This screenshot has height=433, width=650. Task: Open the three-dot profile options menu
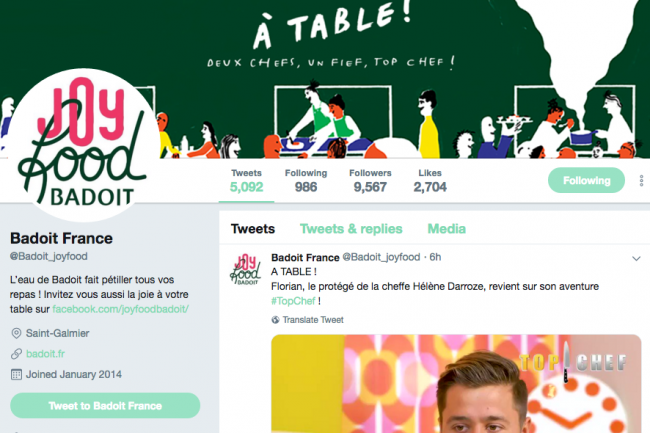tap(641, 181)
